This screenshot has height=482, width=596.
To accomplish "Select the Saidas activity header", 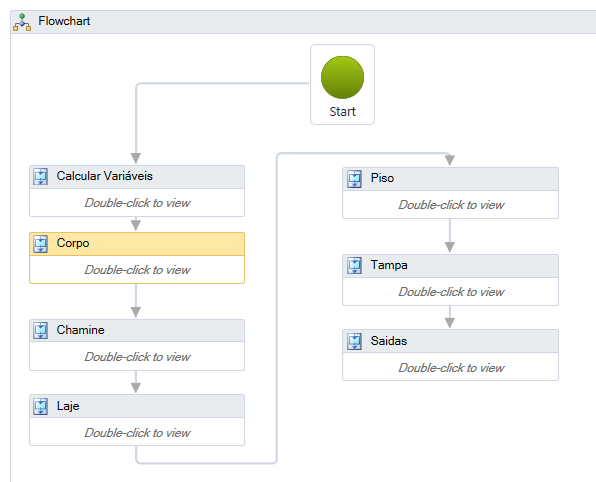I will coord(450,341).
